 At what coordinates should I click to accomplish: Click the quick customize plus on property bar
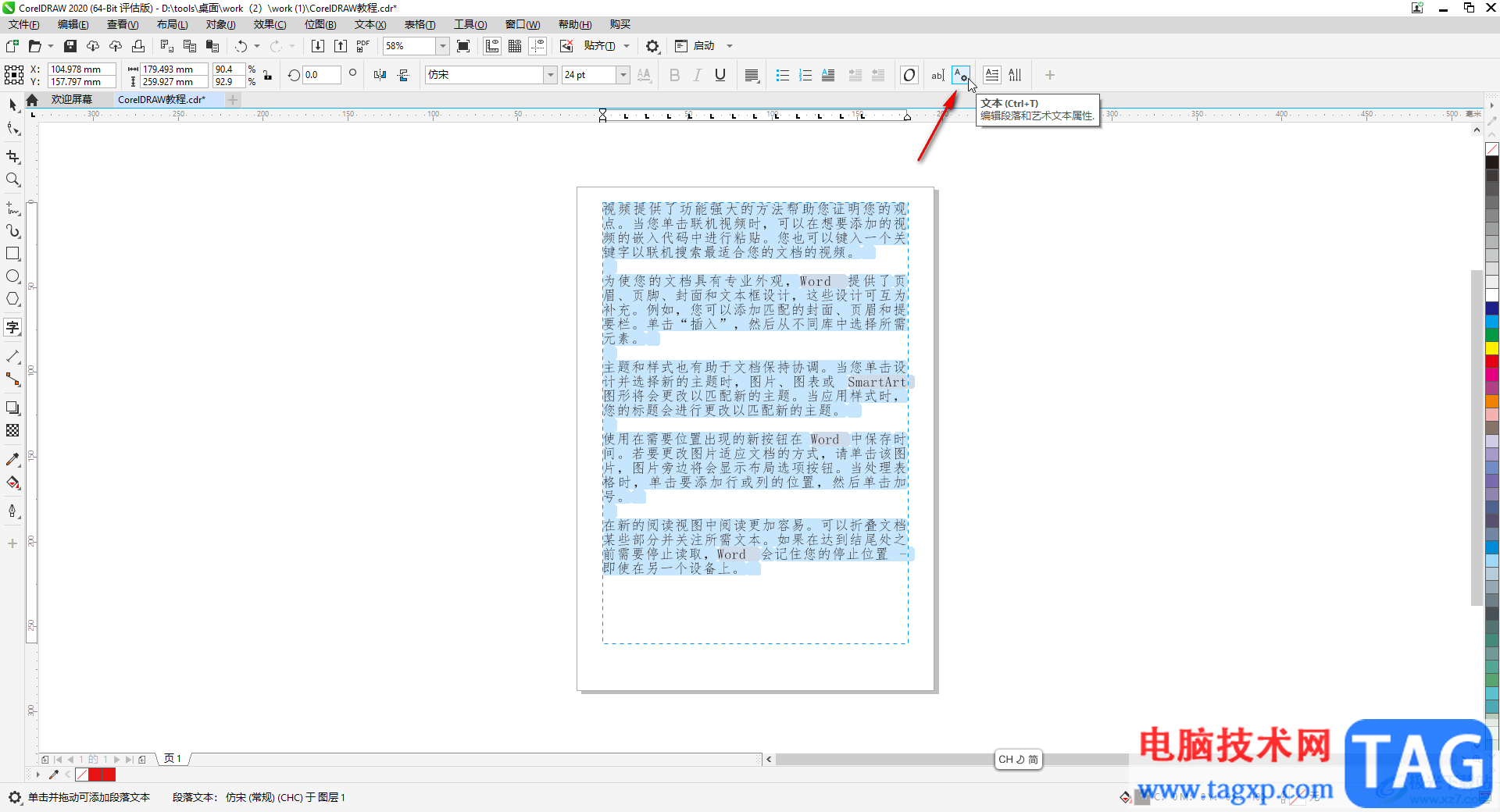point(1050,75)
